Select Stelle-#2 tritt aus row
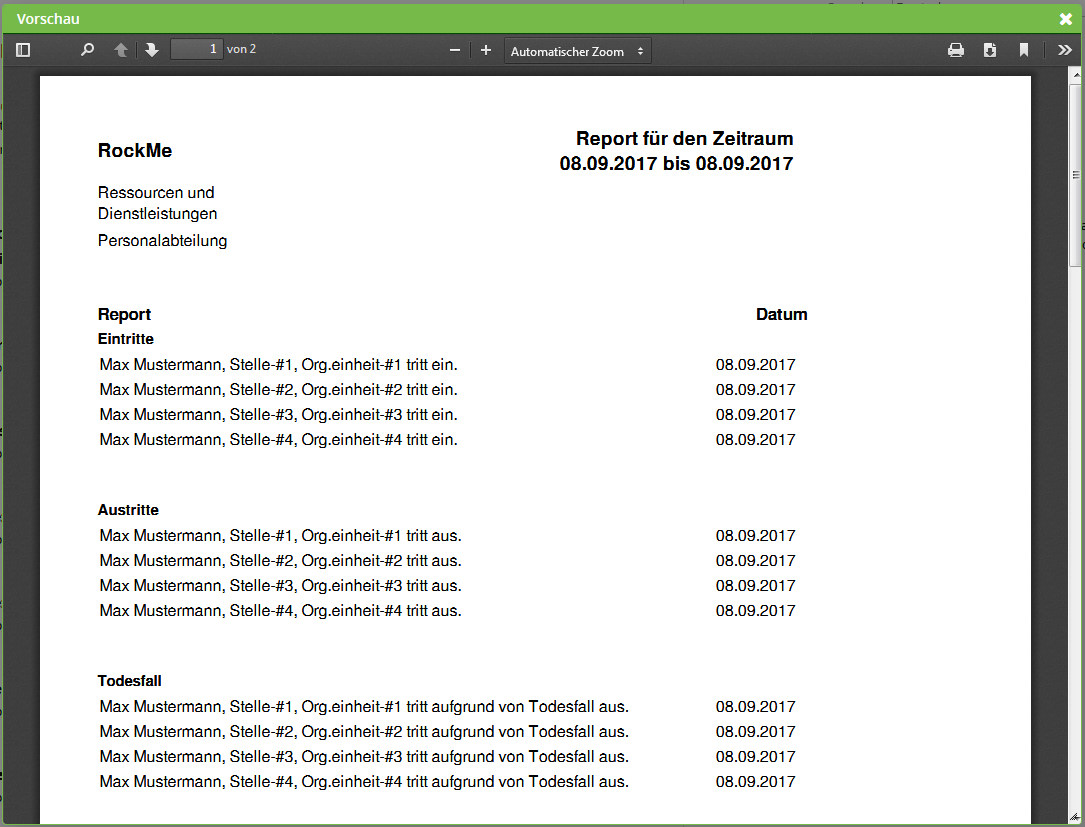Image resolution: width=1085 pixels, height=827 pixels. pos(447,561)
